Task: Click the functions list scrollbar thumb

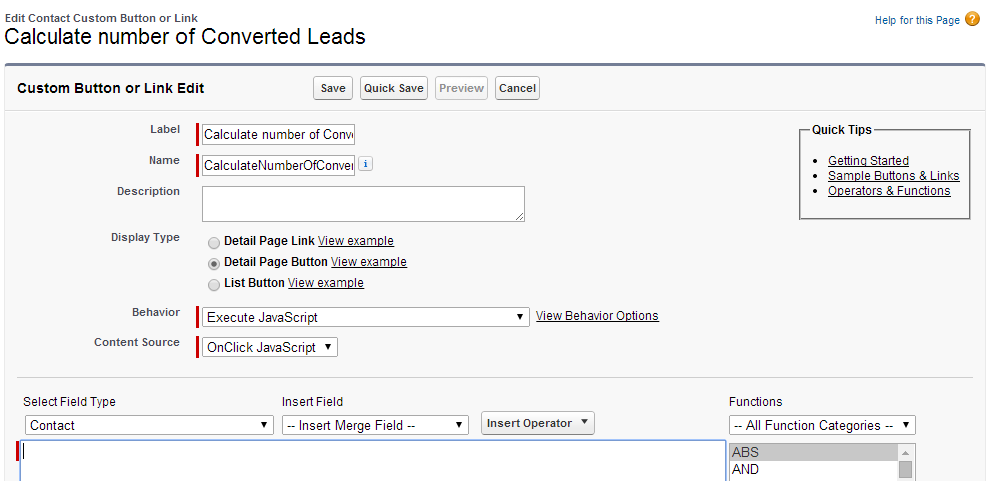Action: tap(905, 470)
